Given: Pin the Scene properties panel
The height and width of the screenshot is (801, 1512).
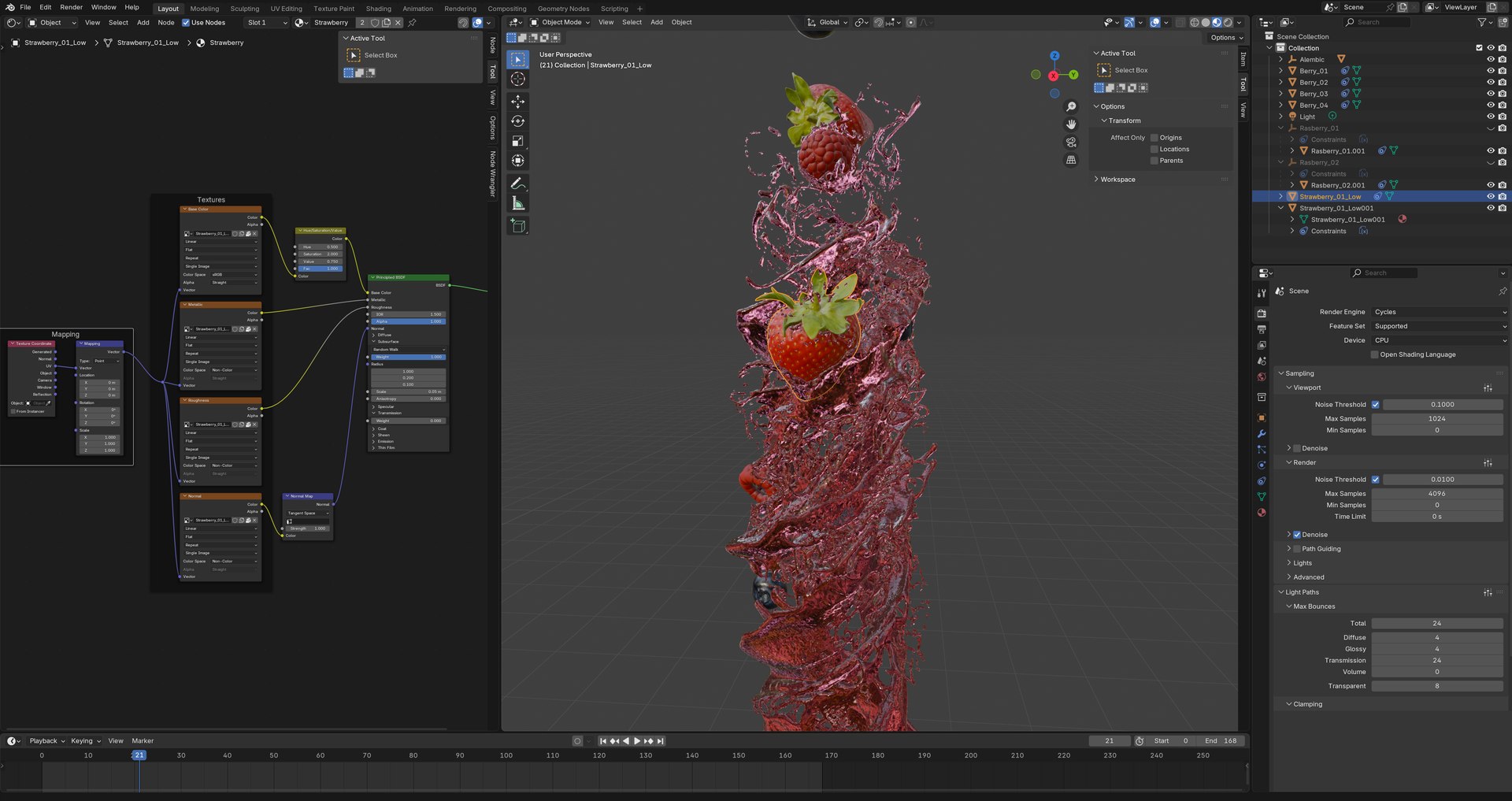Looking at the screenshot, I should 1502,291.
